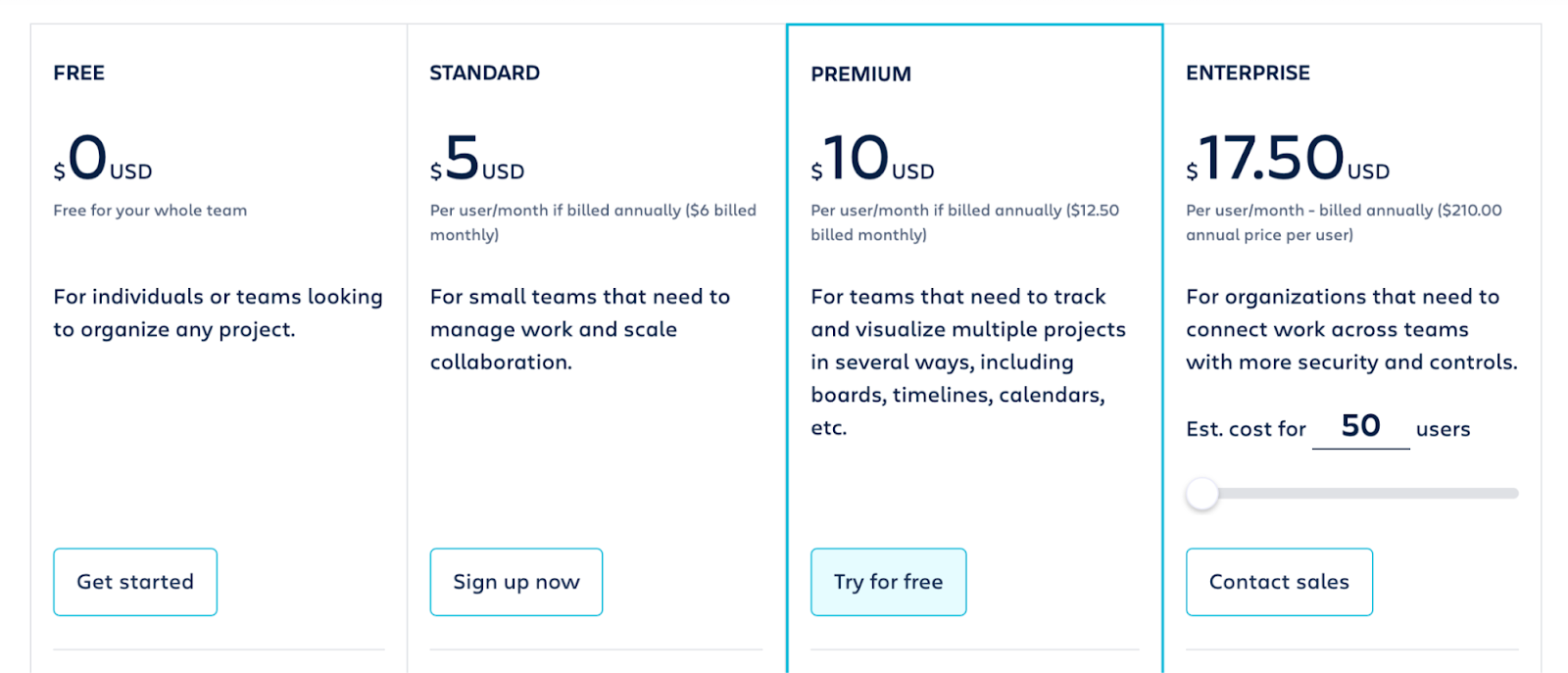Click the $0 USD price

click(103, 160)
